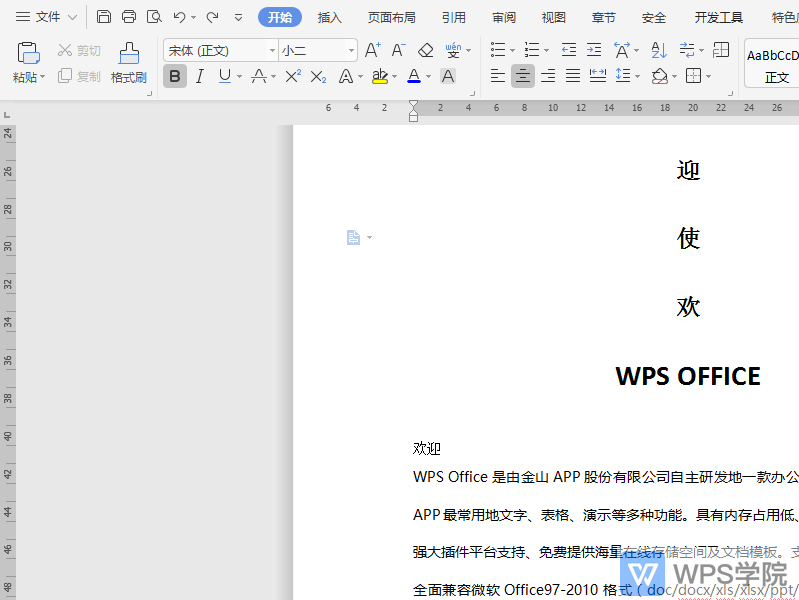799x600 pixels.
Task: Click the sort A-Z icon
Action: click(659, 50)
